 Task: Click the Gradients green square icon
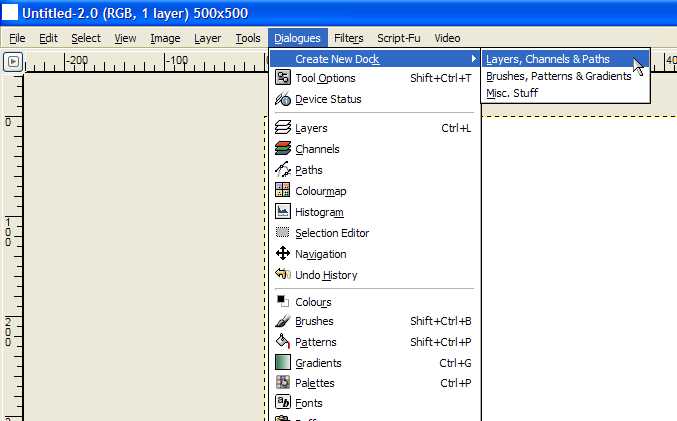pyautogui.click(x=283, y=362)
